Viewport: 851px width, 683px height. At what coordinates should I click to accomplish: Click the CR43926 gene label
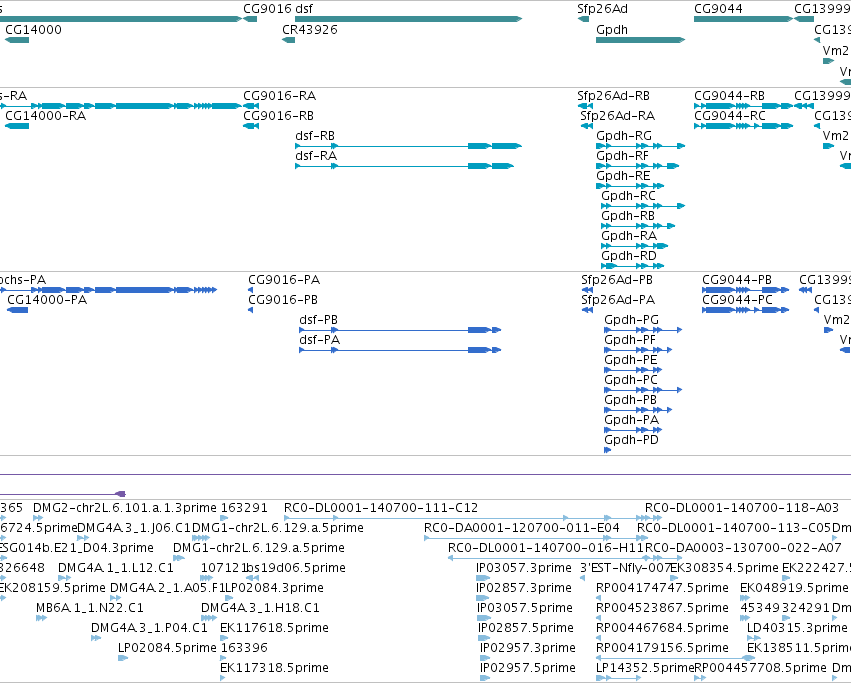pos(309,30)
